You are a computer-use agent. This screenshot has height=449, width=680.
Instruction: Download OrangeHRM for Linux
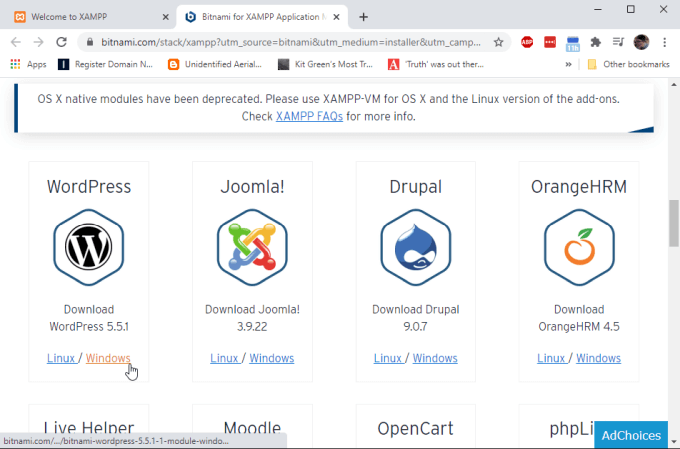pos(552,358)
